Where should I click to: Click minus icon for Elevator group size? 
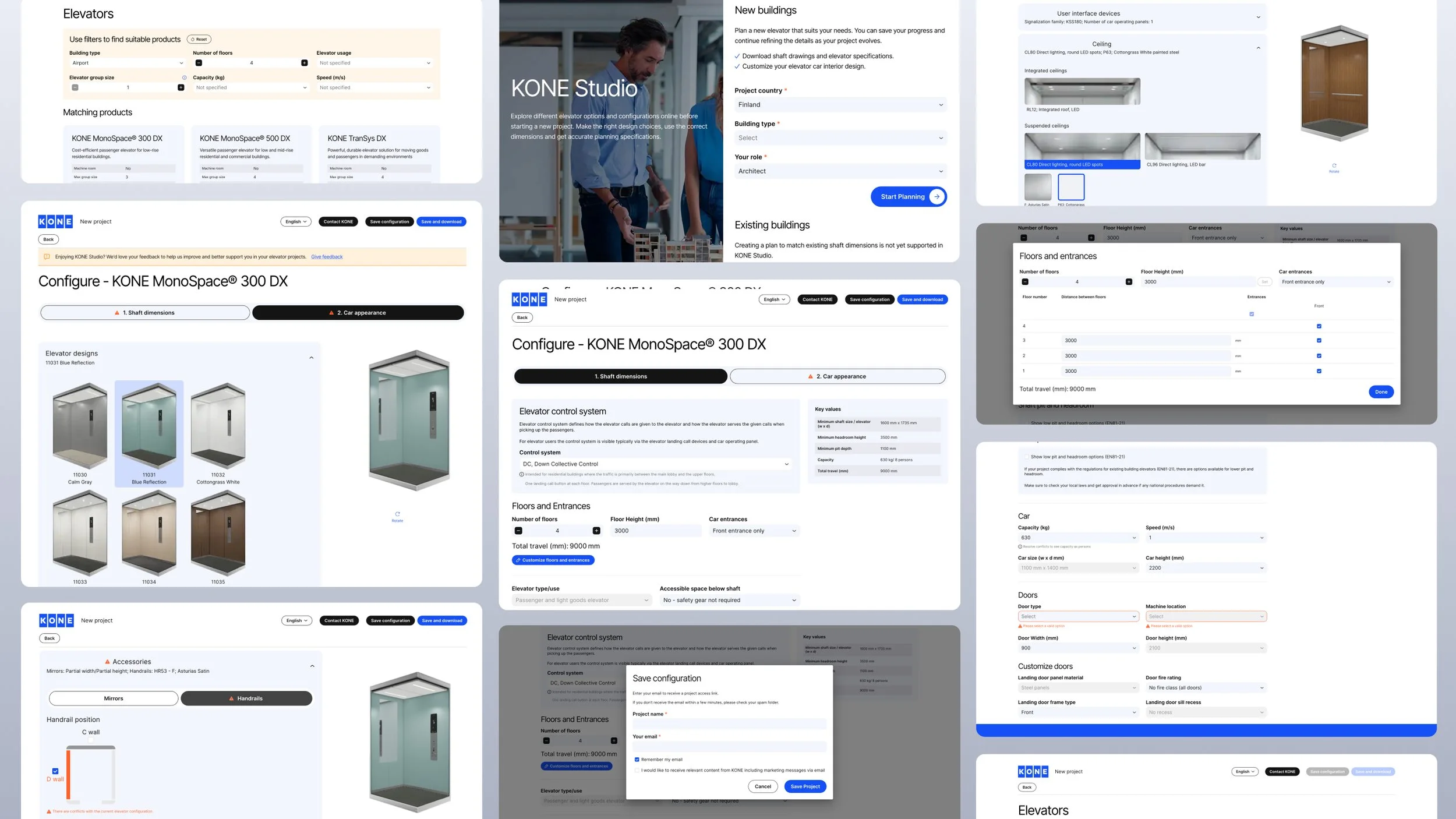75,87
